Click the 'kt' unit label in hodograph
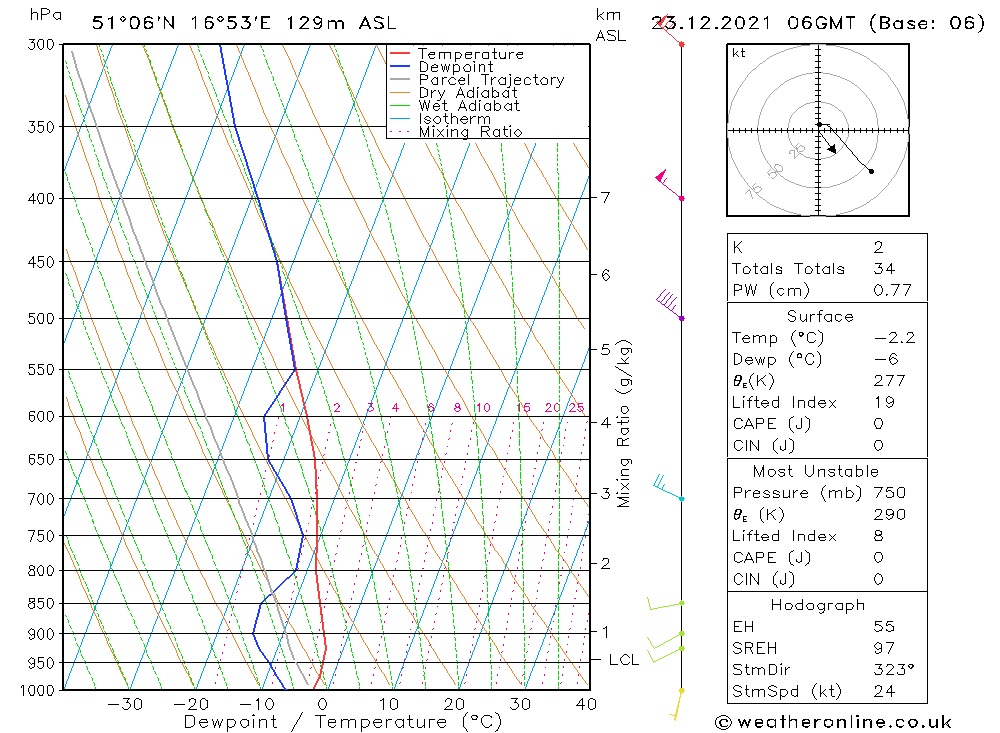 click(739, 53)
